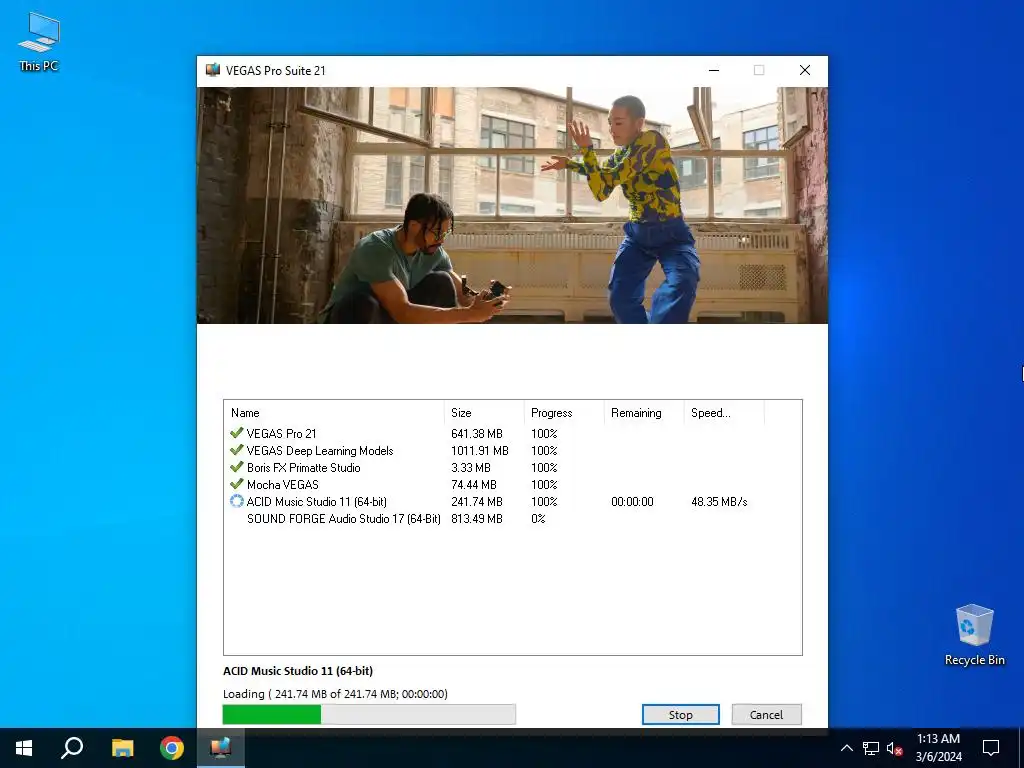Click the 48.35 MB/s speed value
The height and width of the screenshot is (768, 1024).
click(x=719, y=502)
